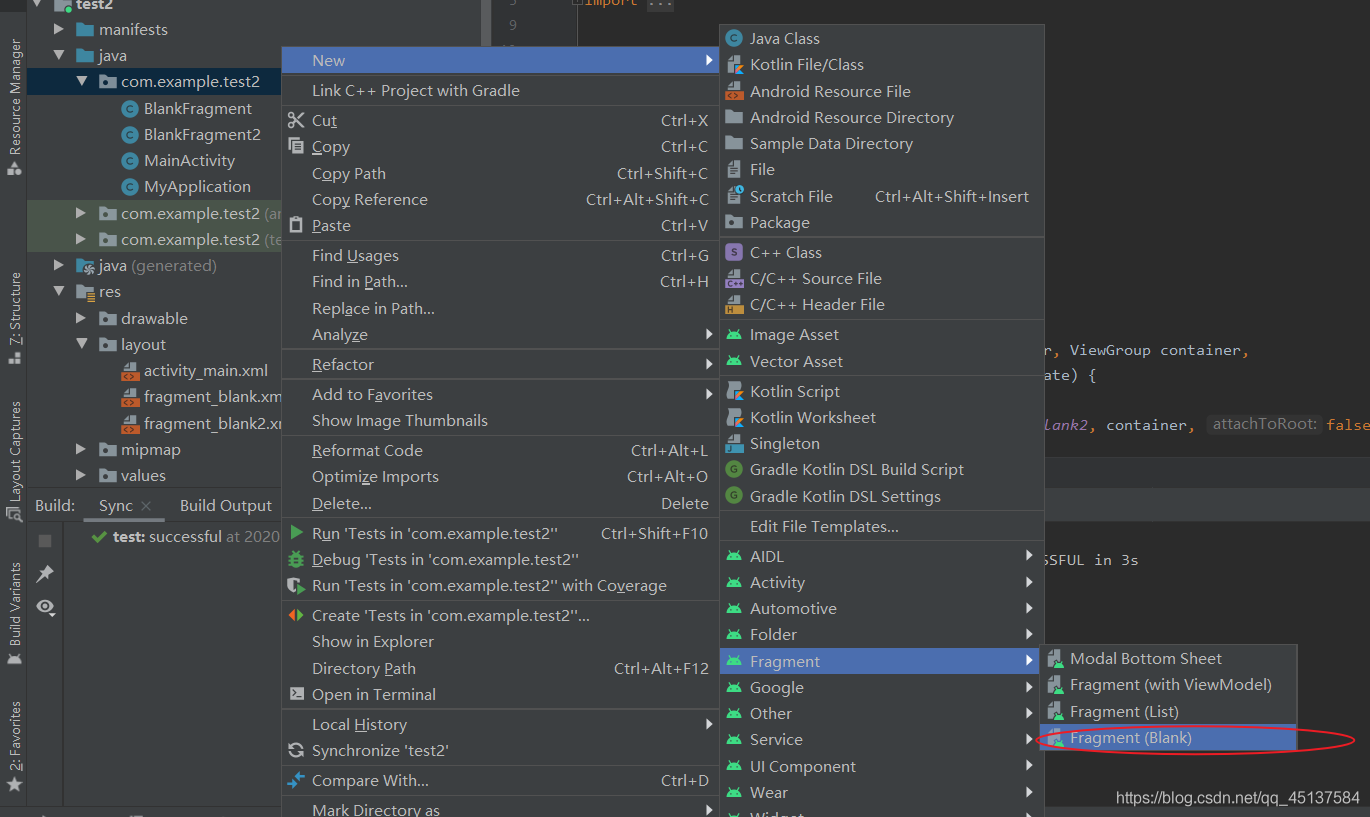Viewport: 1370px width, 817px height.
Task: Select Reformat Code menu entry
Action: click(499, 450)
